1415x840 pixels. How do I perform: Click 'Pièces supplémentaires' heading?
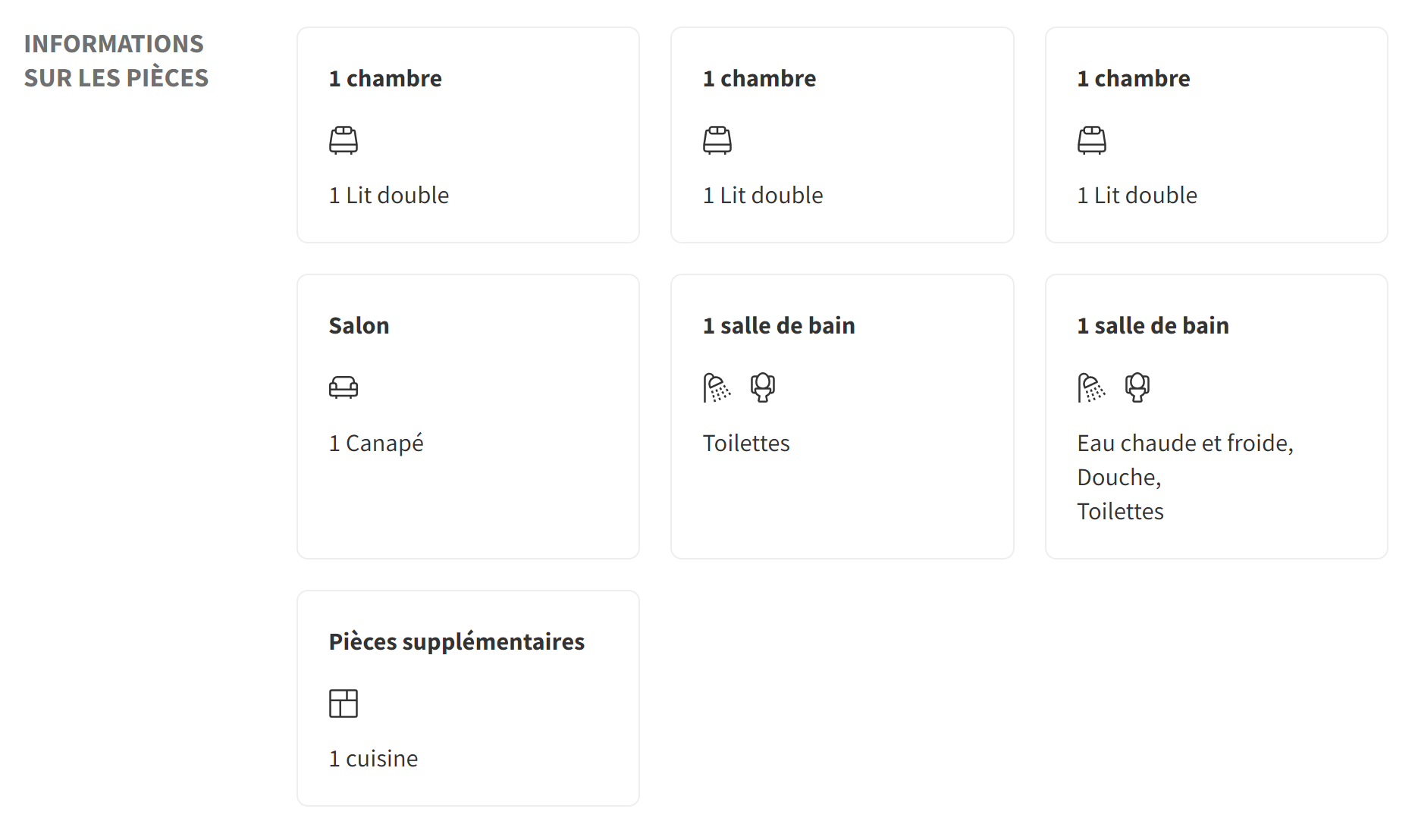[457, 641]
